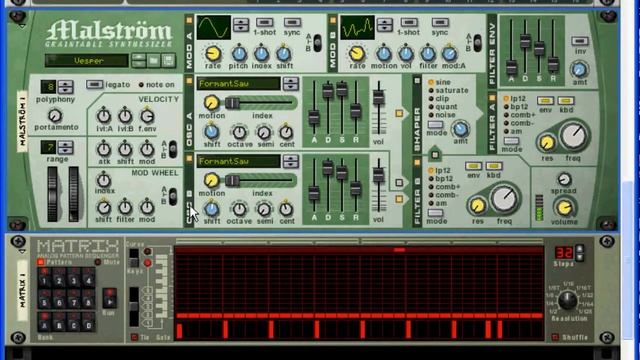
Task: Toggle the Filter Env inv button
Action: pyautogui.click(x=579, y=41)
